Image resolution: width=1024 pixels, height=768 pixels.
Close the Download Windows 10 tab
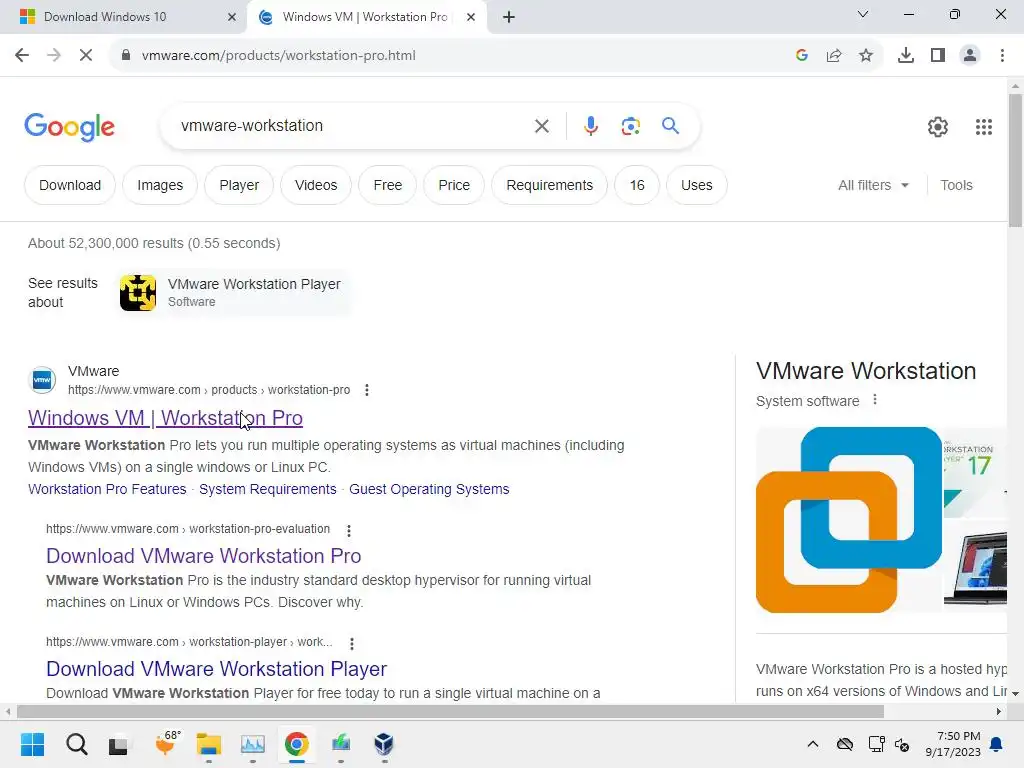tap(232, 17)
